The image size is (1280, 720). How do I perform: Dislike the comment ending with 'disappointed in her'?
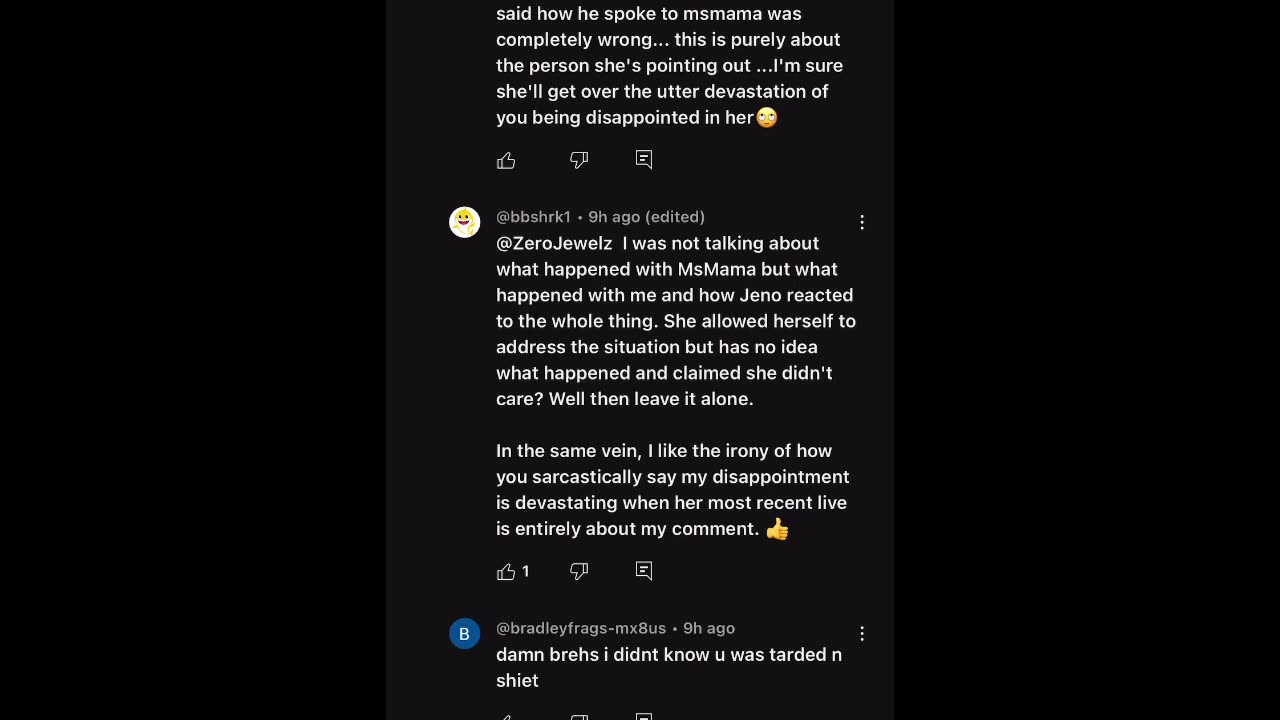pyautogui.click(x=579, y=160)
